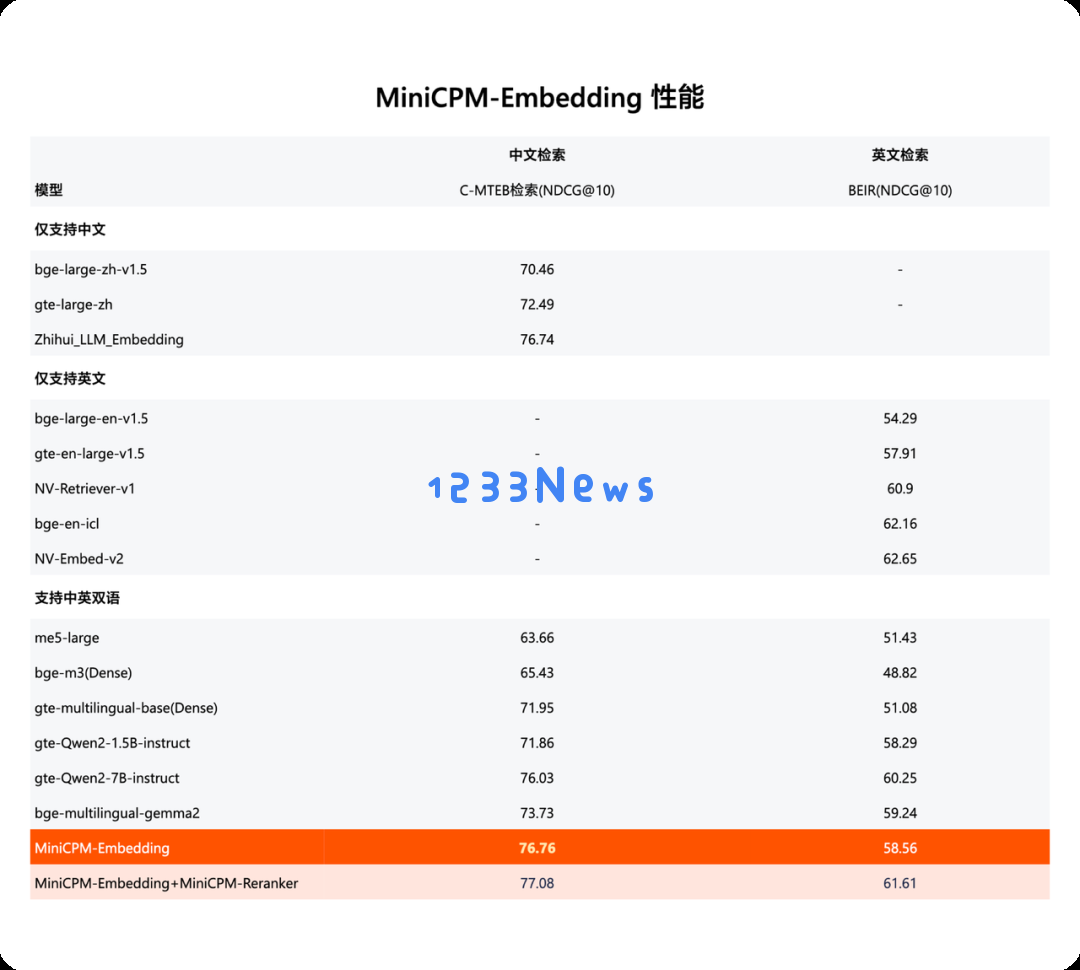
Task: Select the value 62.65
Action: [900, 559]
